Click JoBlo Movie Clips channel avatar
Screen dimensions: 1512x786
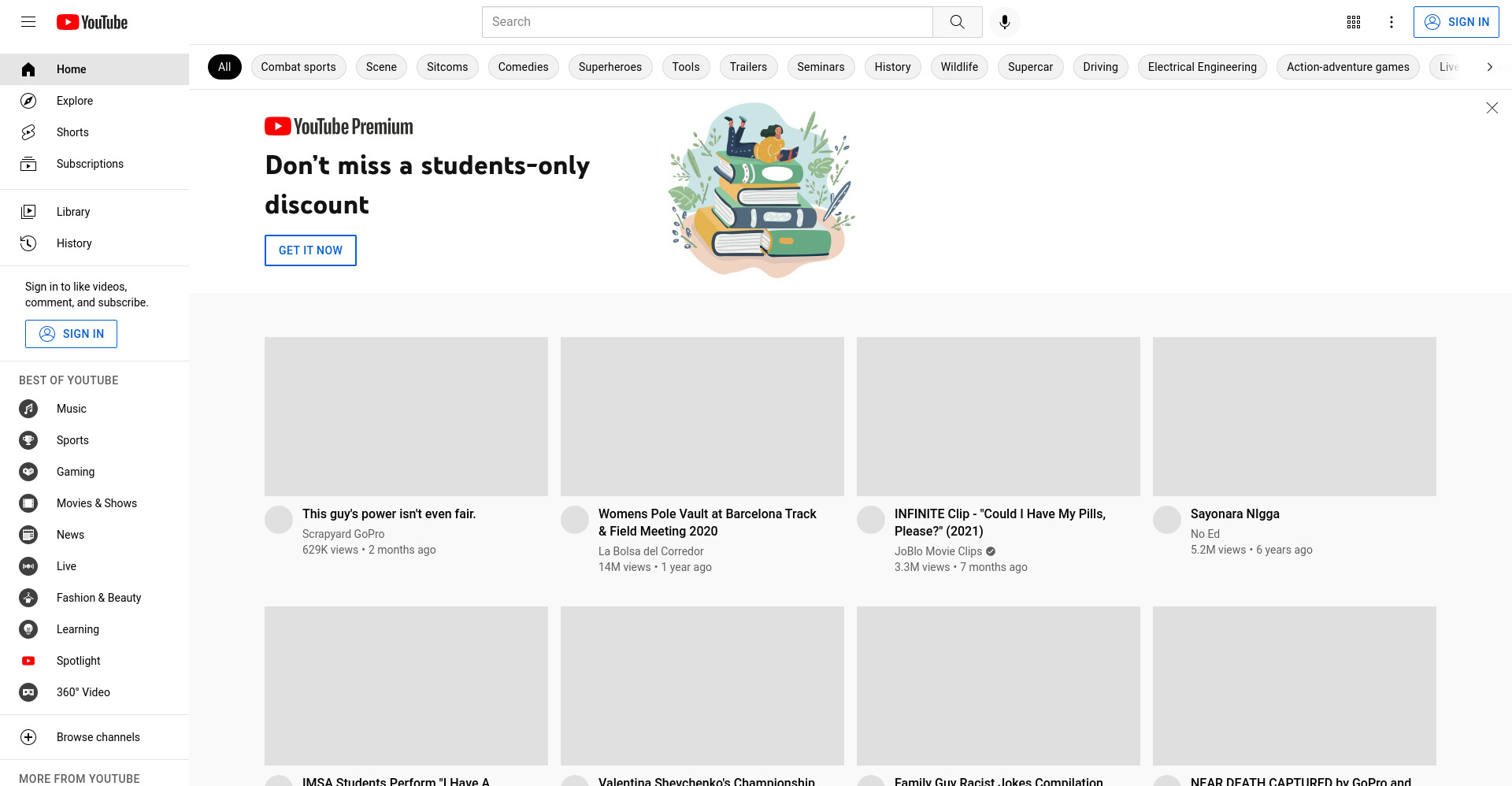(x=871, y=520)
